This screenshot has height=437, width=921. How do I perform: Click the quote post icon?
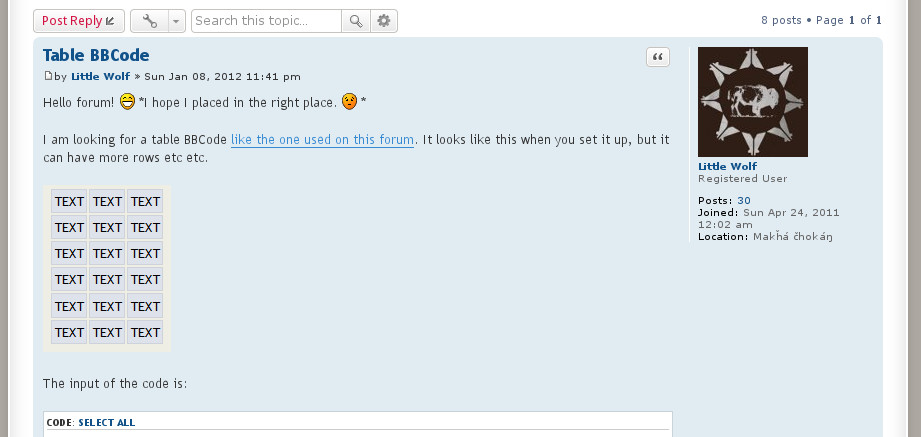click(x=658, y=57)
